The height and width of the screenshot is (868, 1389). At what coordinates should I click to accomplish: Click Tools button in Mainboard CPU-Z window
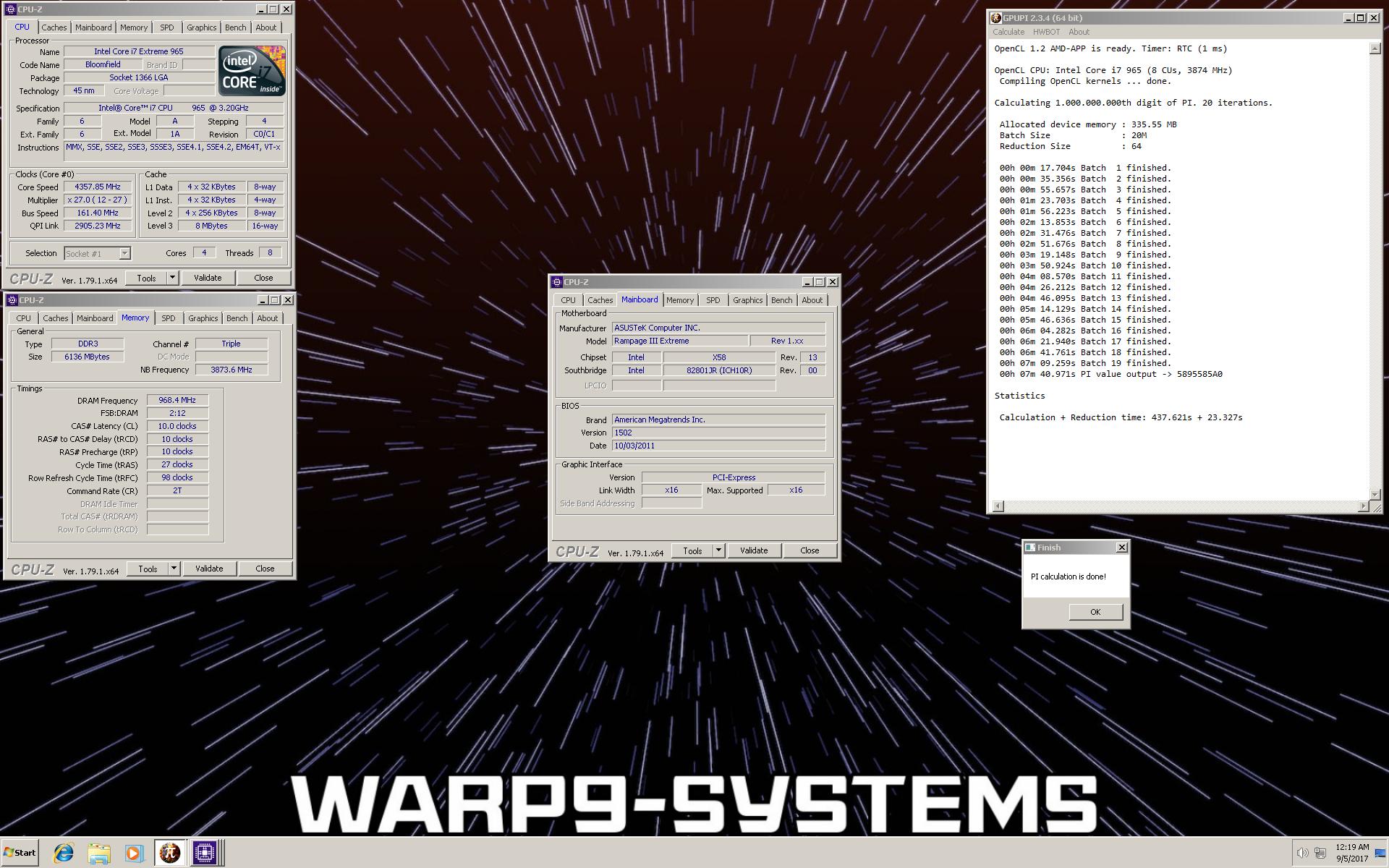click(692, 550)
